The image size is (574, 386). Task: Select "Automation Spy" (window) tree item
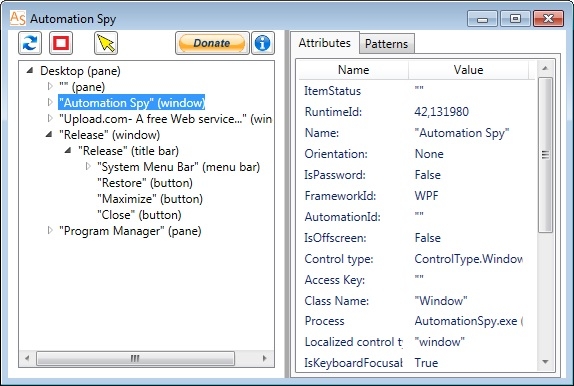click(132, 103)
